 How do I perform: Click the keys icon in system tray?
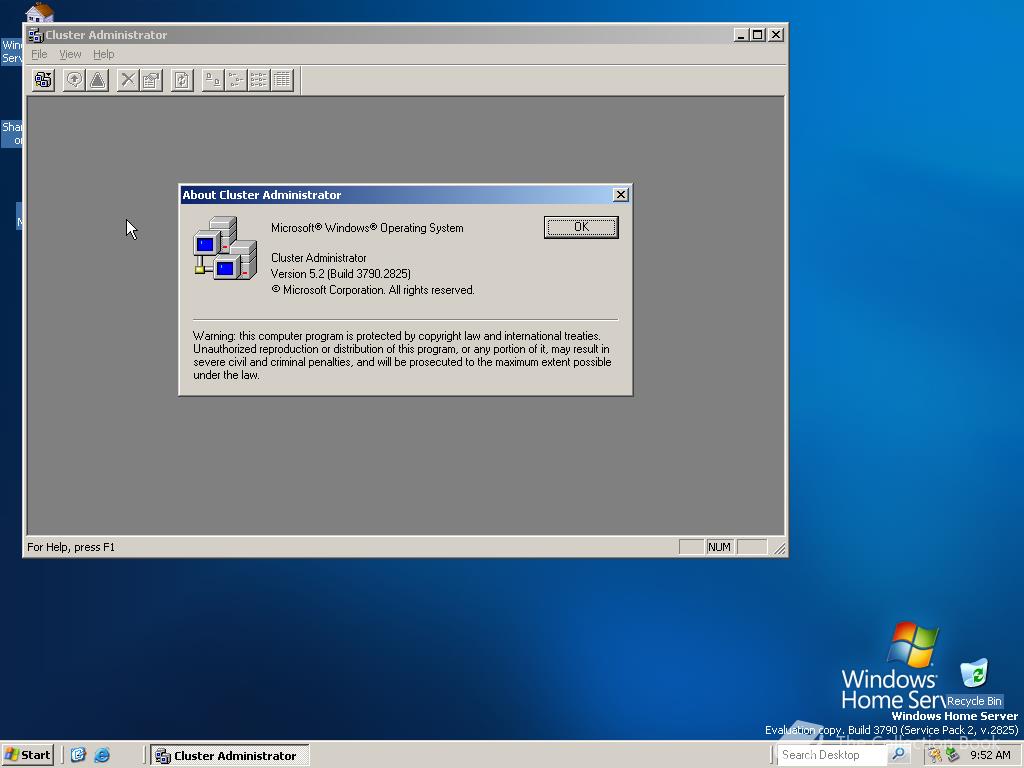935,755
